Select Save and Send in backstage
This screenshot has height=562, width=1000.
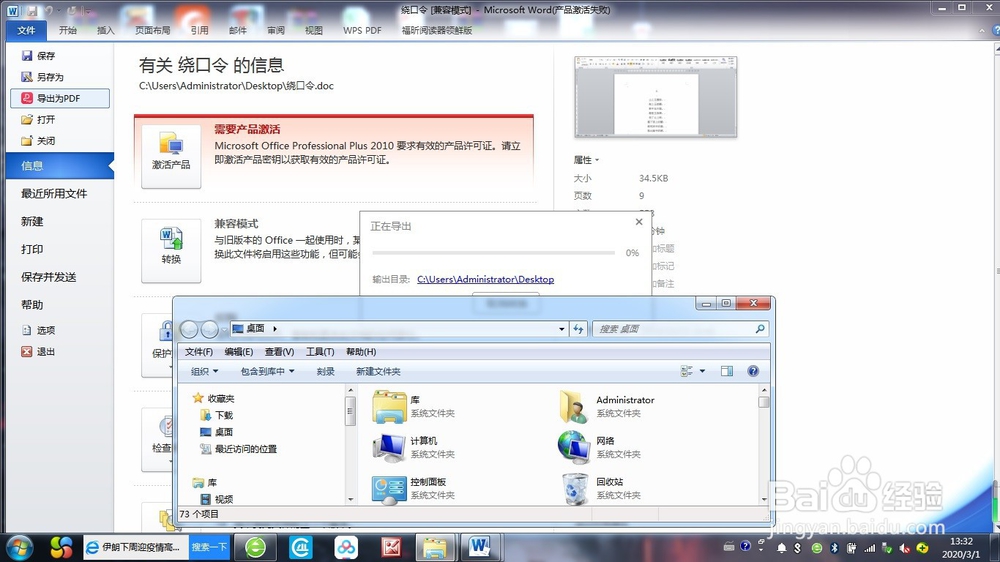click(48, 277)
